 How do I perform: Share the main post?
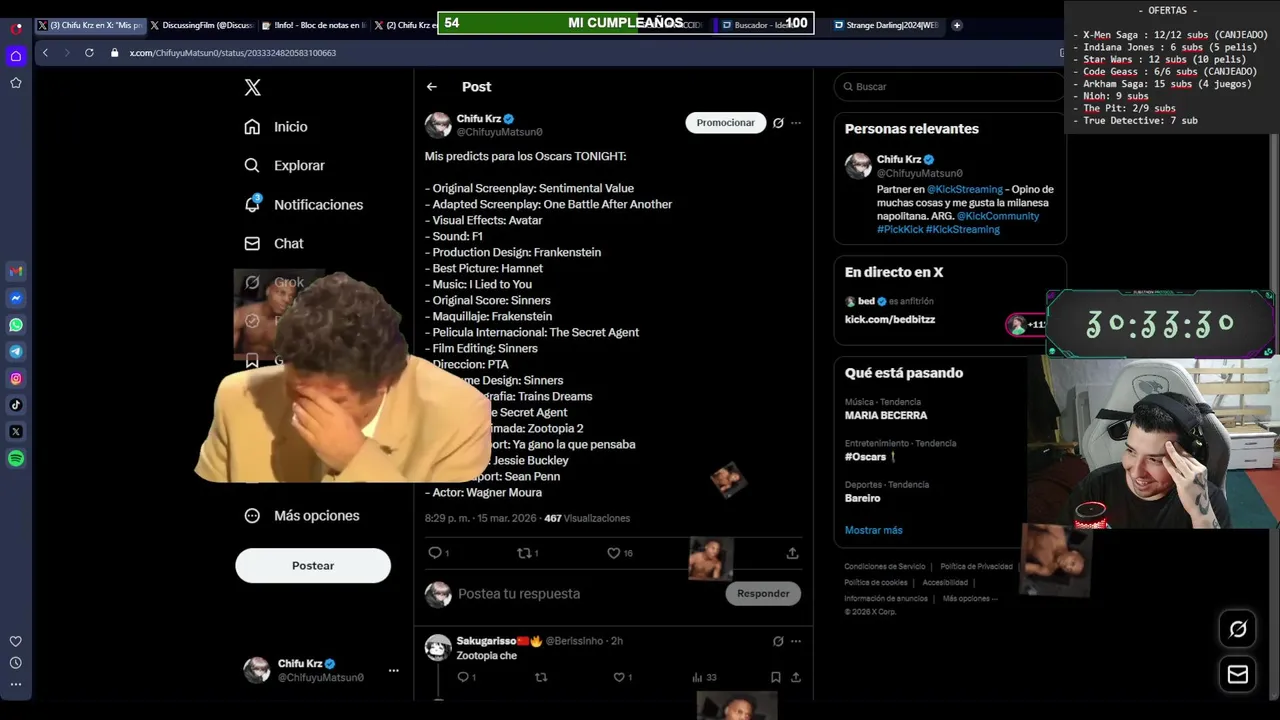[792, 552]
